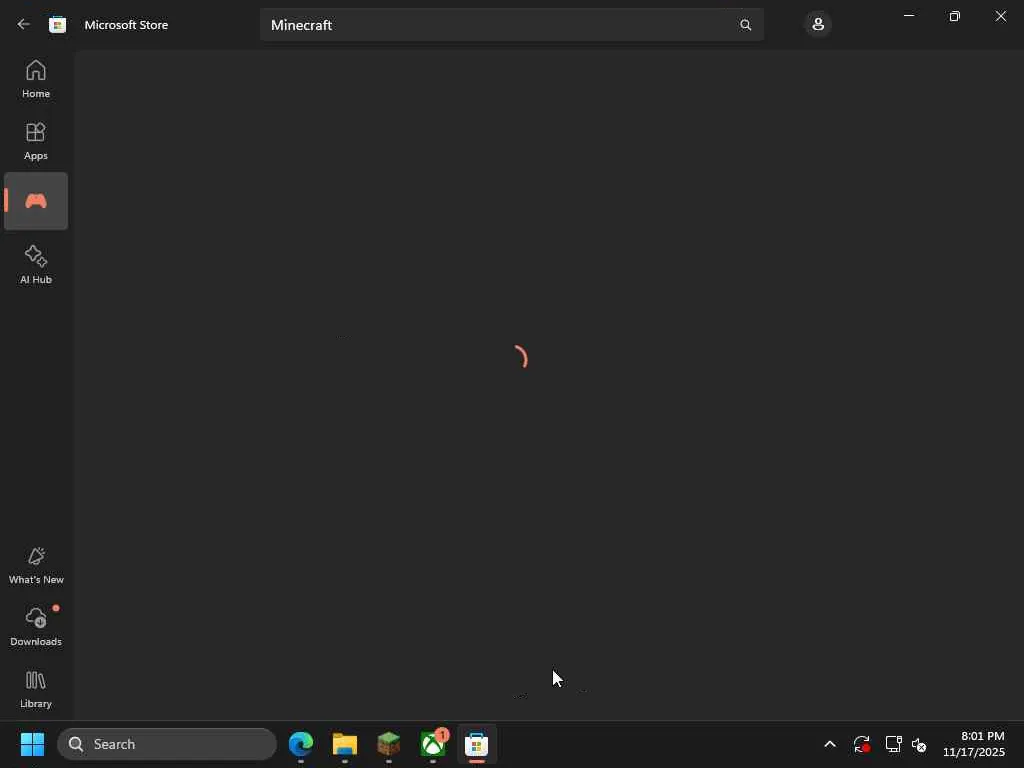1024x768 pixels.
Task: Go back using the arrow in the title bar
Action: pos(24,24)
